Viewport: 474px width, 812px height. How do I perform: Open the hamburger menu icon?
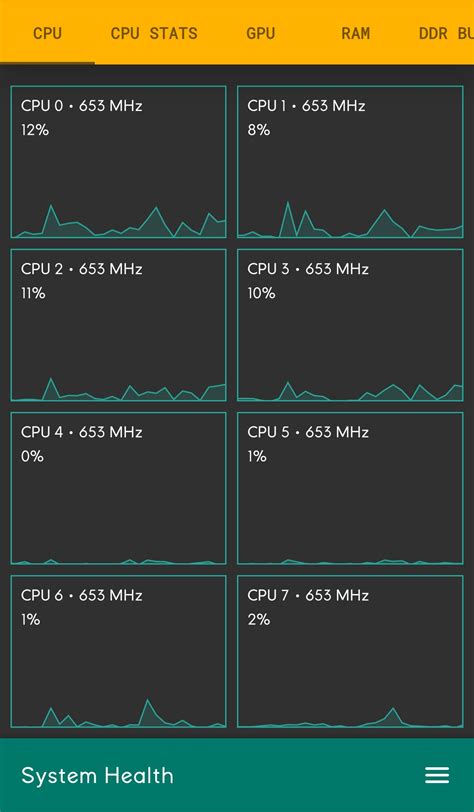point(437,775)
